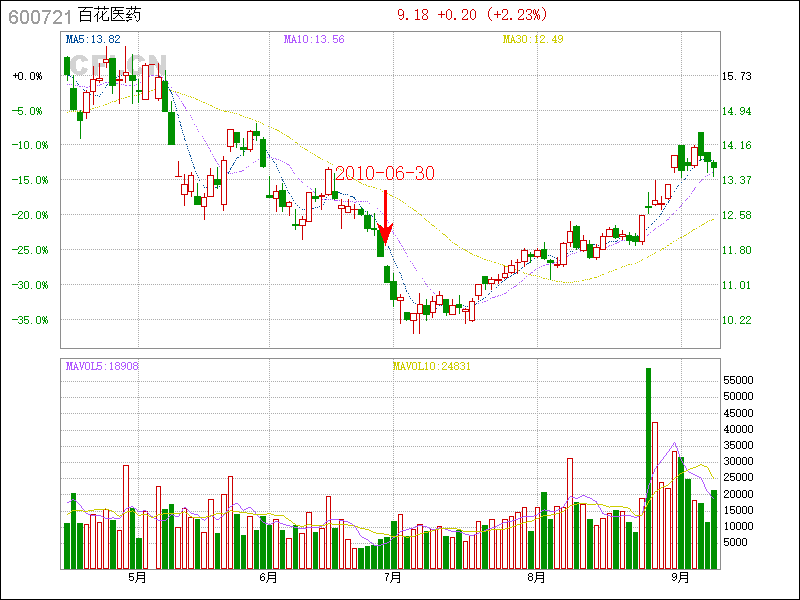Click the MAVOL5:18908 volume label

coord(102,366)
